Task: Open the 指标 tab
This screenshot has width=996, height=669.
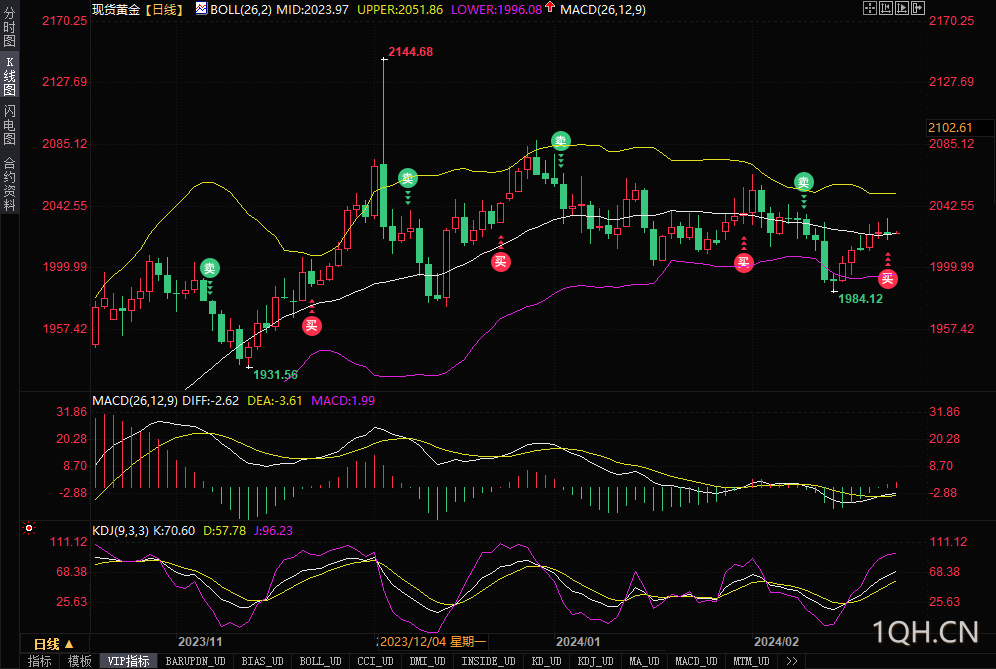Action: 40,661
